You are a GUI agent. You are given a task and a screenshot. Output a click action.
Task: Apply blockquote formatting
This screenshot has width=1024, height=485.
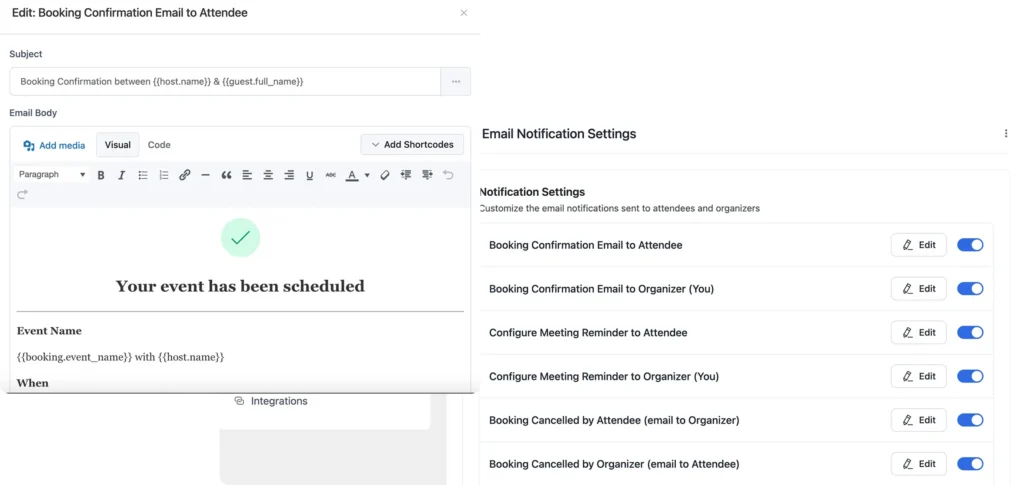(x=226, y=175)
